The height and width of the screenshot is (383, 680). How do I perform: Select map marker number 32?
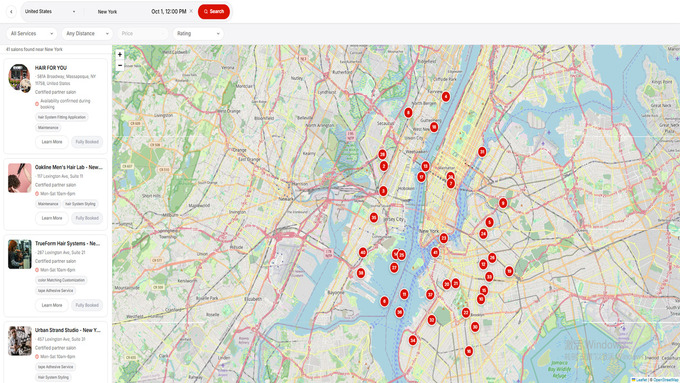(x=432, y=320)
